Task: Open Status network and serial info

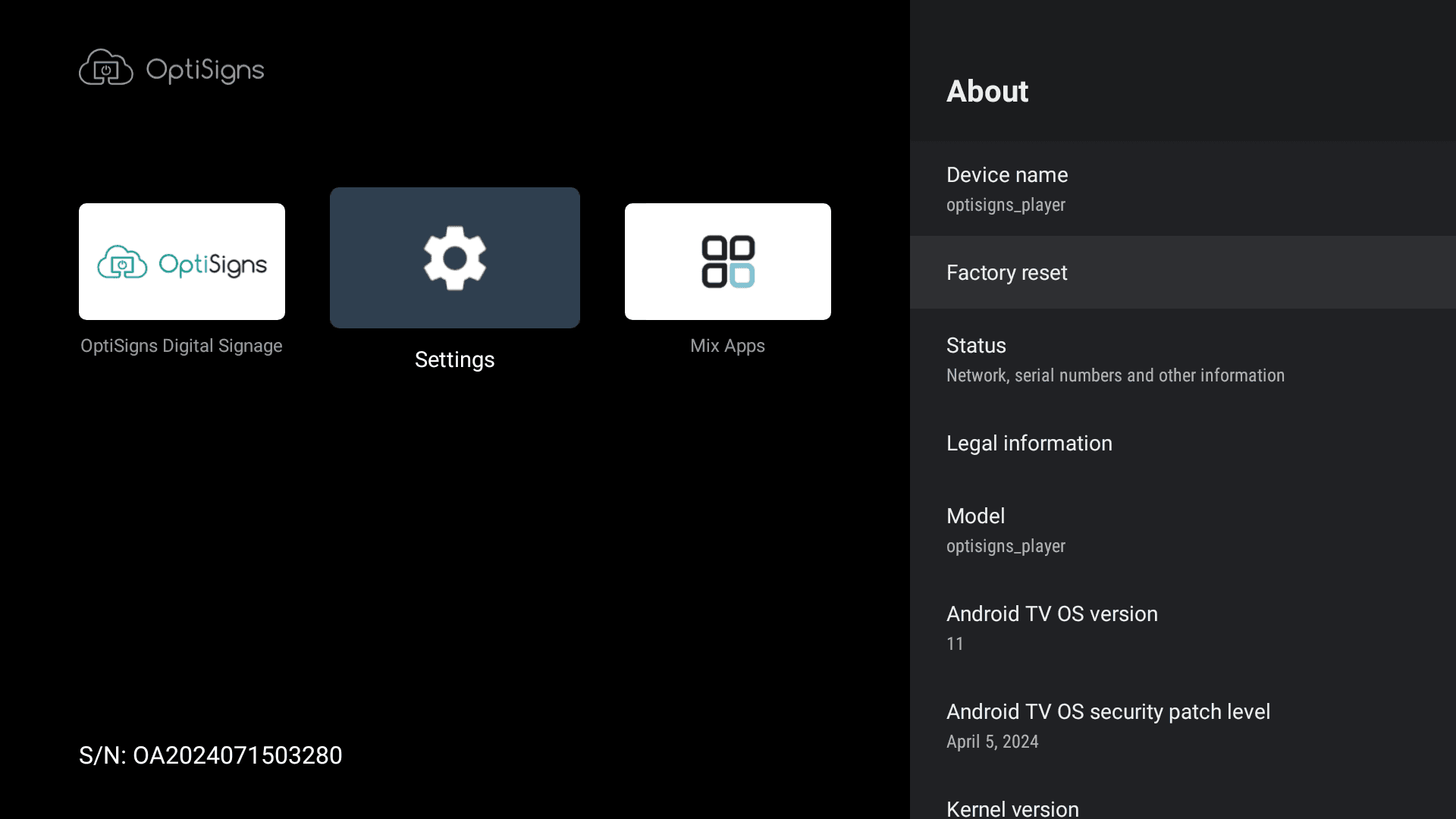Action: pos(1182,359)
